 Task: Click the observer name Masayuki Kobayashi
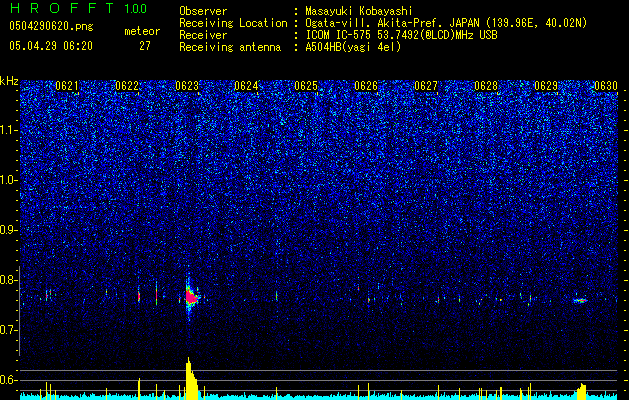(359, 11)
